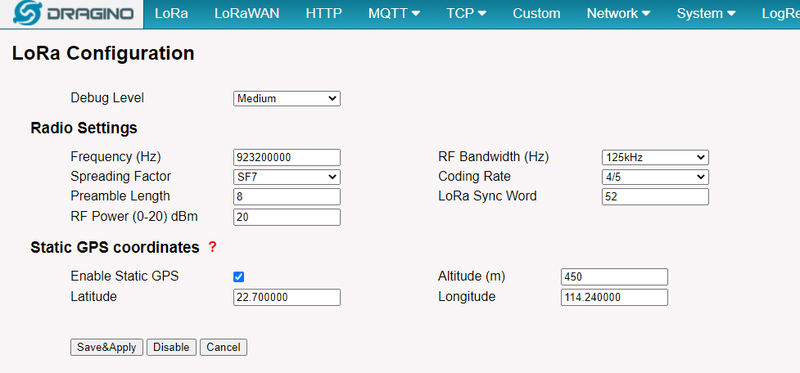The image size is (800, 373).
Task: Click the Enable Static GPS label
Action: point(125,276)
